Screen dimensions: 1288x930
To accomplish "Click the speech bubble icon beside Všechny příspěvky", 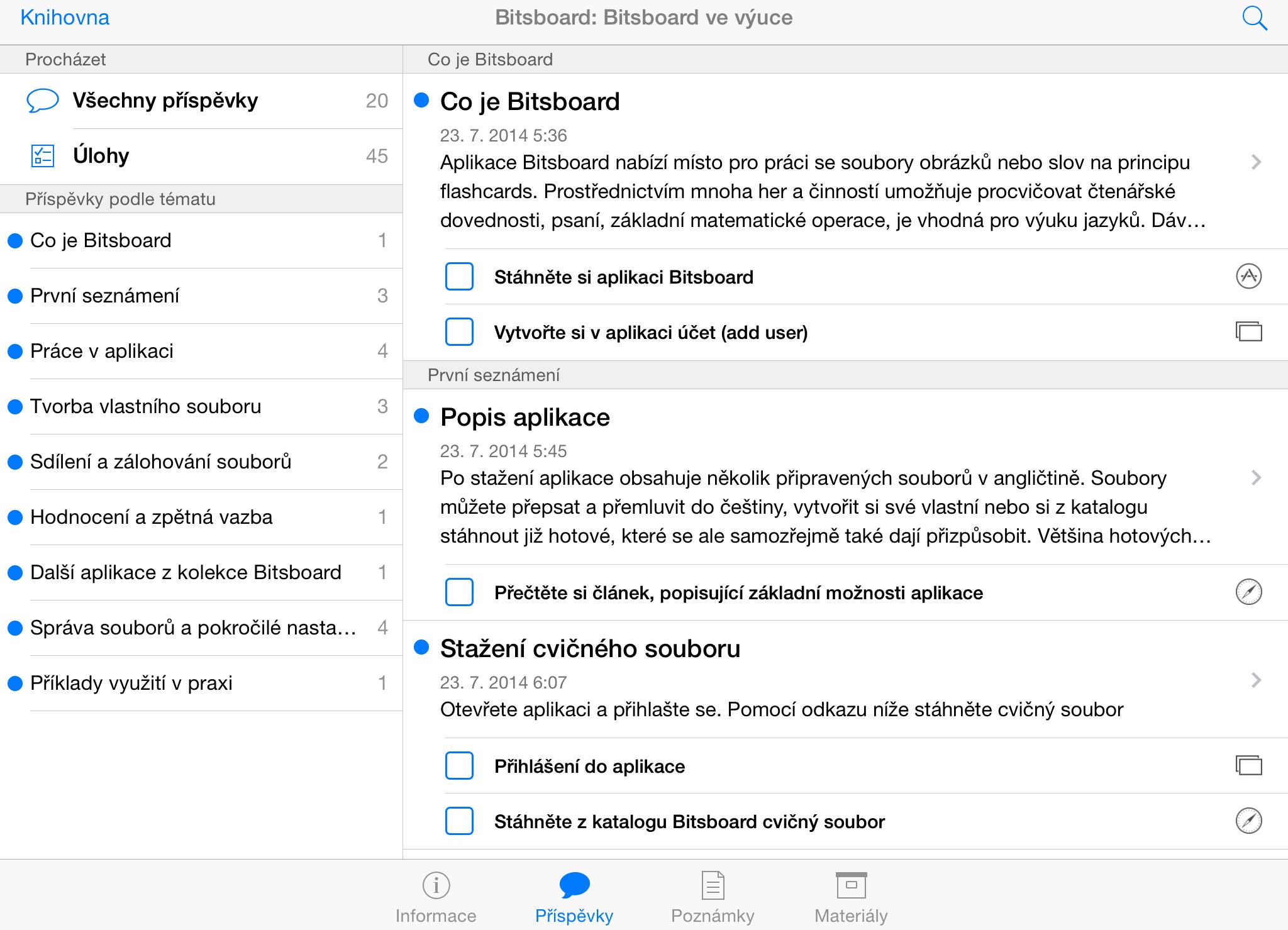I will (42, 101).
